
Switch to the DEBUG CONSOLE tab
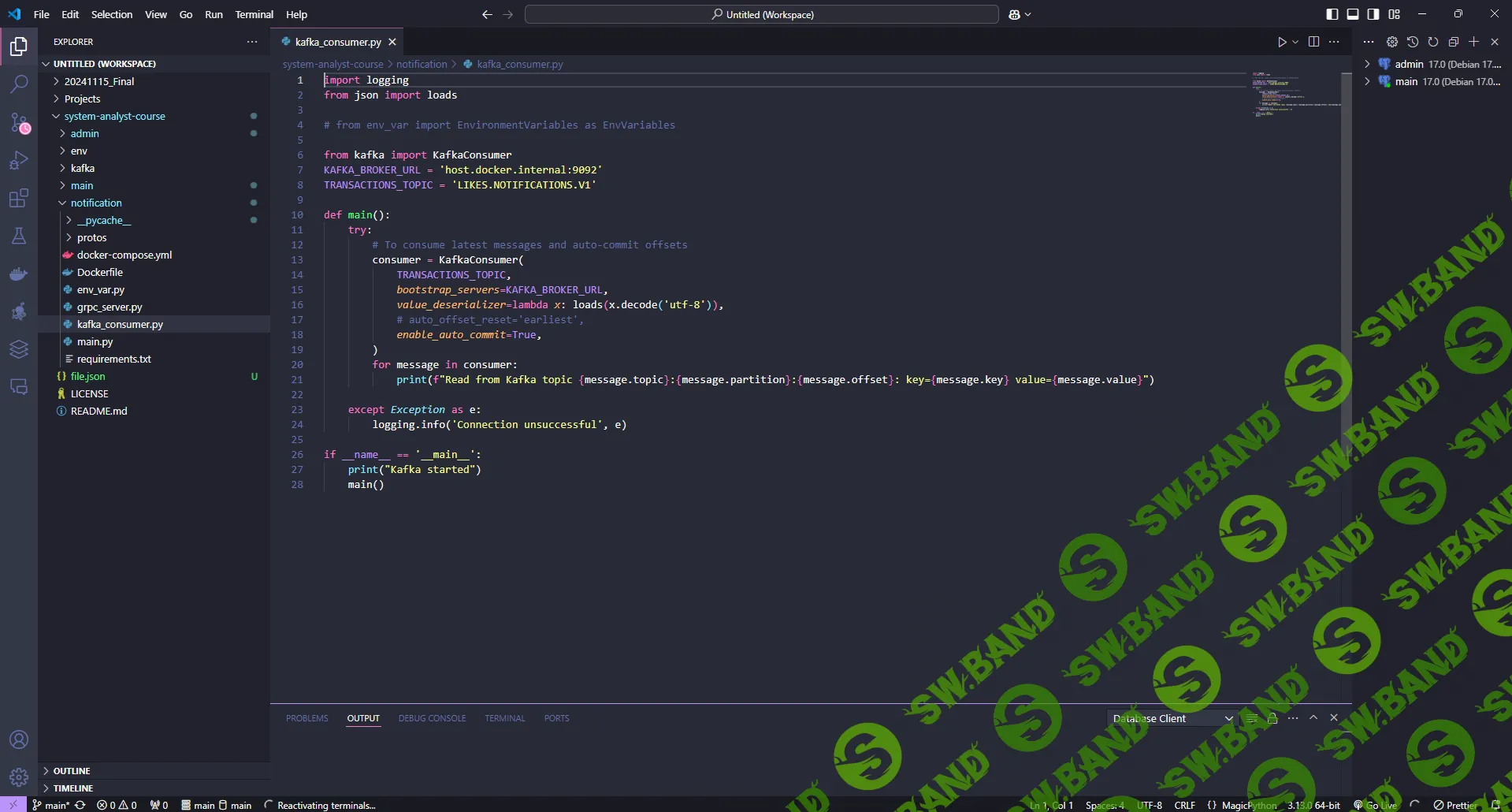432,718
